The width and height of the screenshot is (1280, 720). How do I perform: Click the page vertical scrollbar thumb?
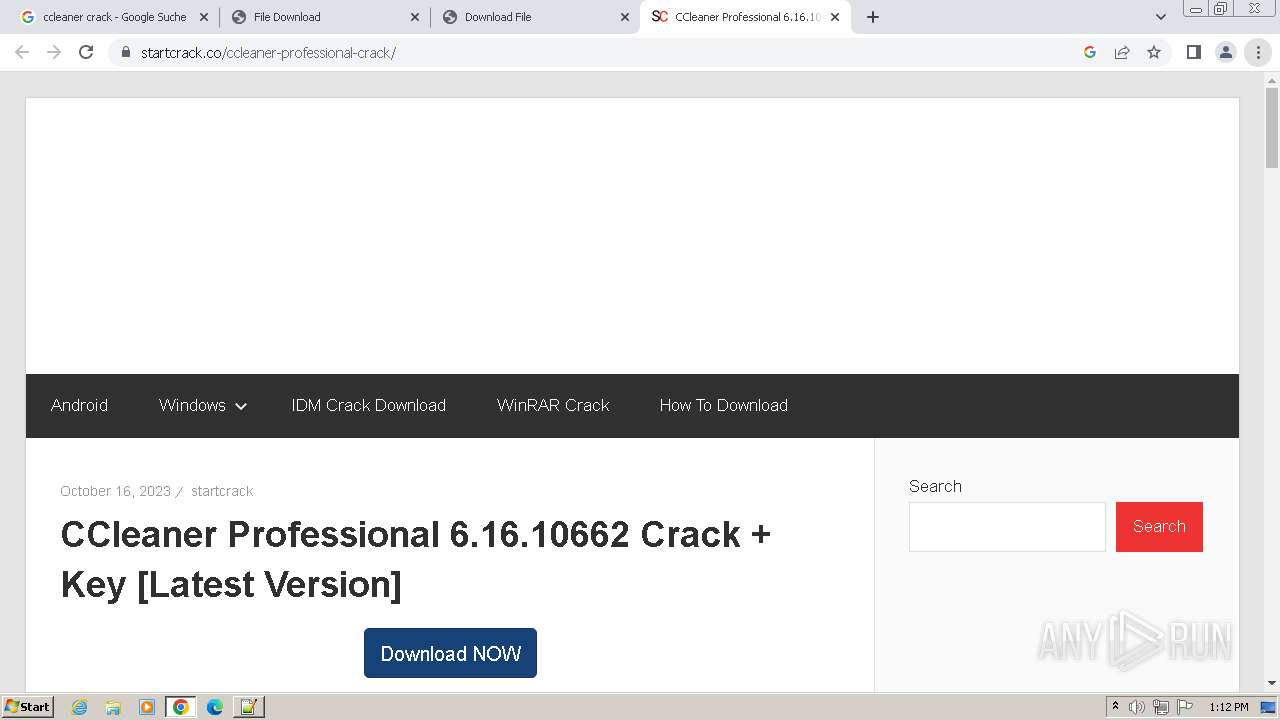pyautogui.click(x=1272, y=128)
